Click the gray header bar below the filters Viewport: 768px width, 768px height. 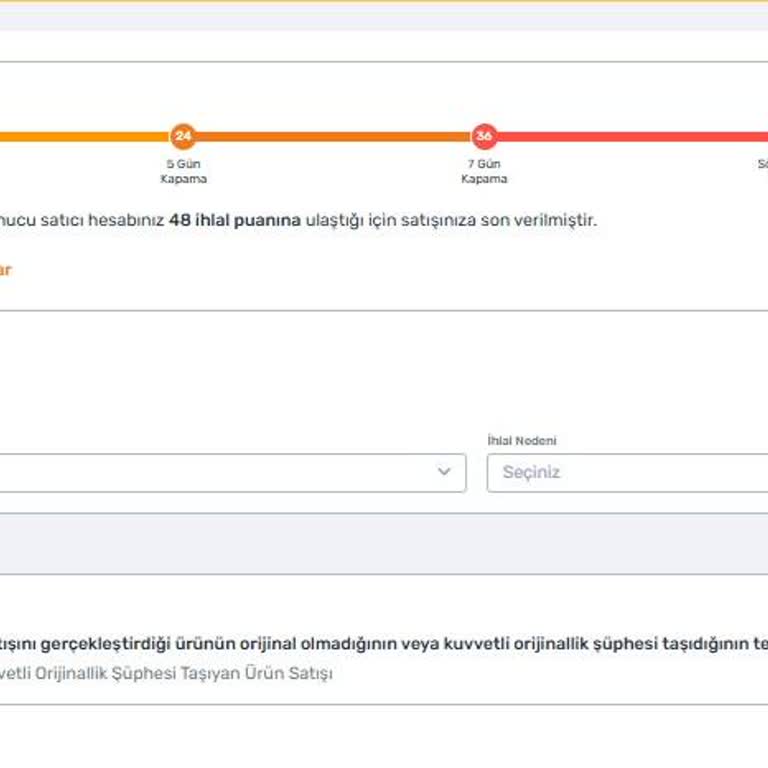[x=384, y=544]
